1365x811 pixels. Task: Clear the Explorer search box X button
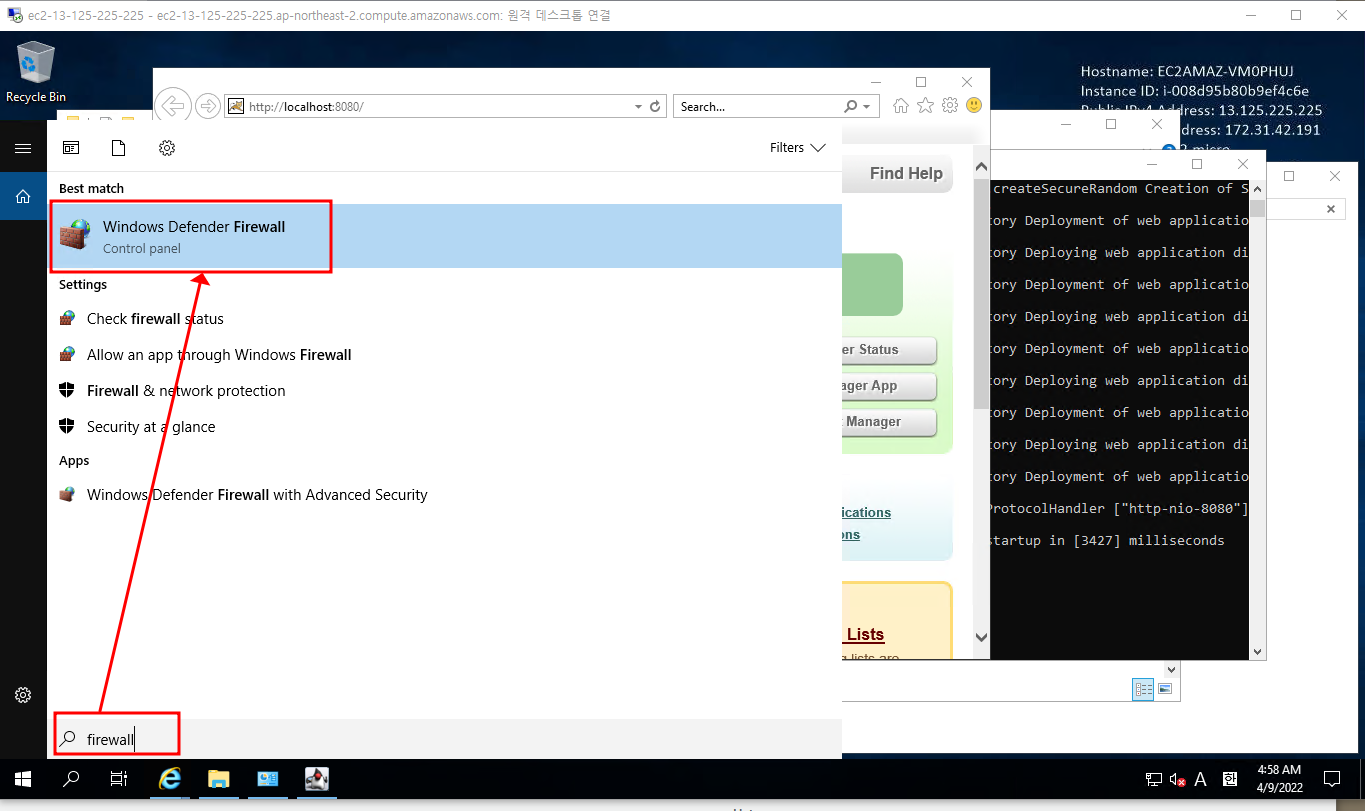click(x=1330, y=209)
